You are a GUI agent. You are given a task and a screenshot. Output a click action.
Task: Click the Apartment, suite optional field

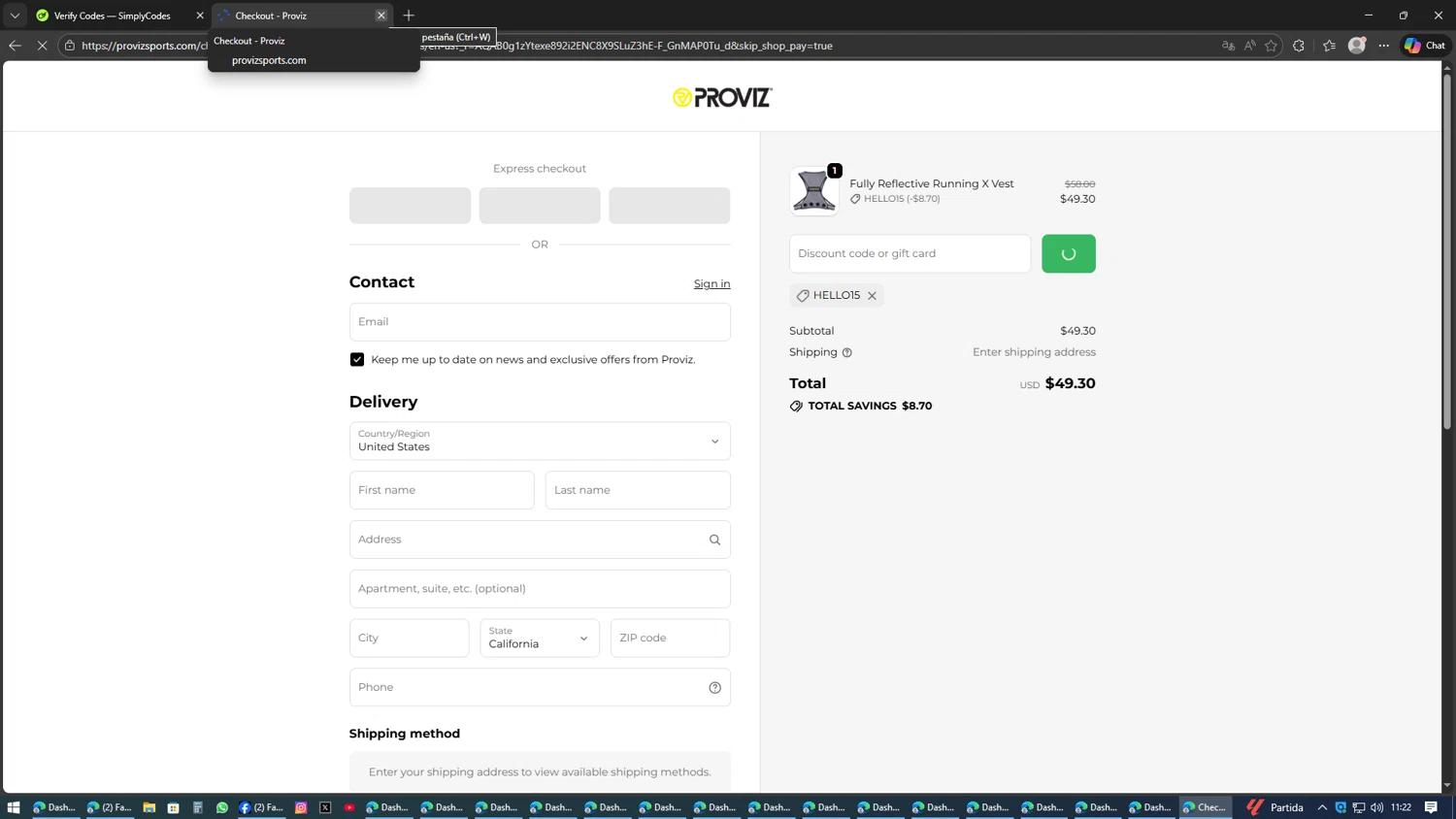point(540,589)
